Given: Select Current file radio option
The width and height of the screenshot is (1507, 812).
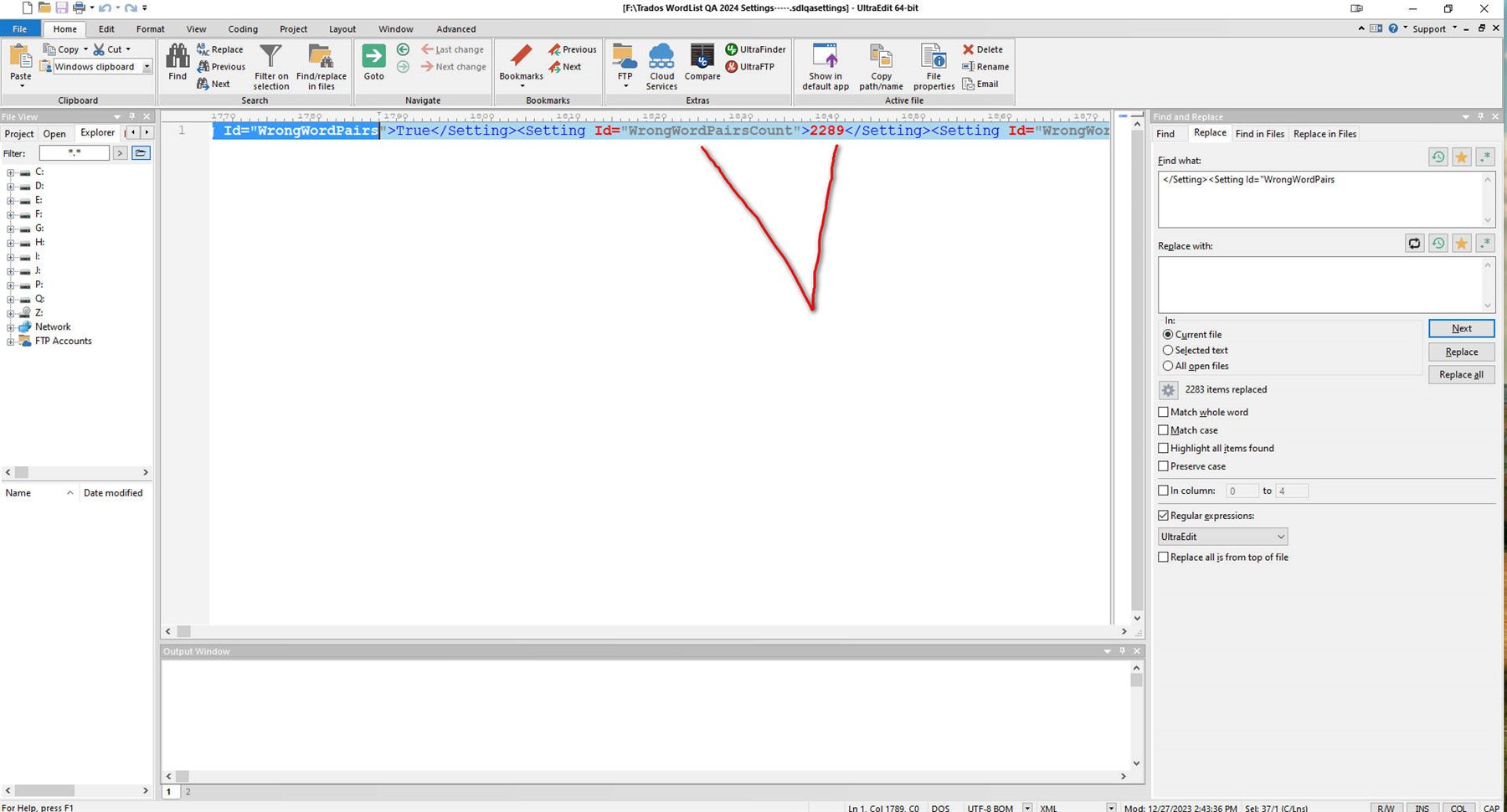Looking at the screenshot, I should click(x=1167, y=335).
